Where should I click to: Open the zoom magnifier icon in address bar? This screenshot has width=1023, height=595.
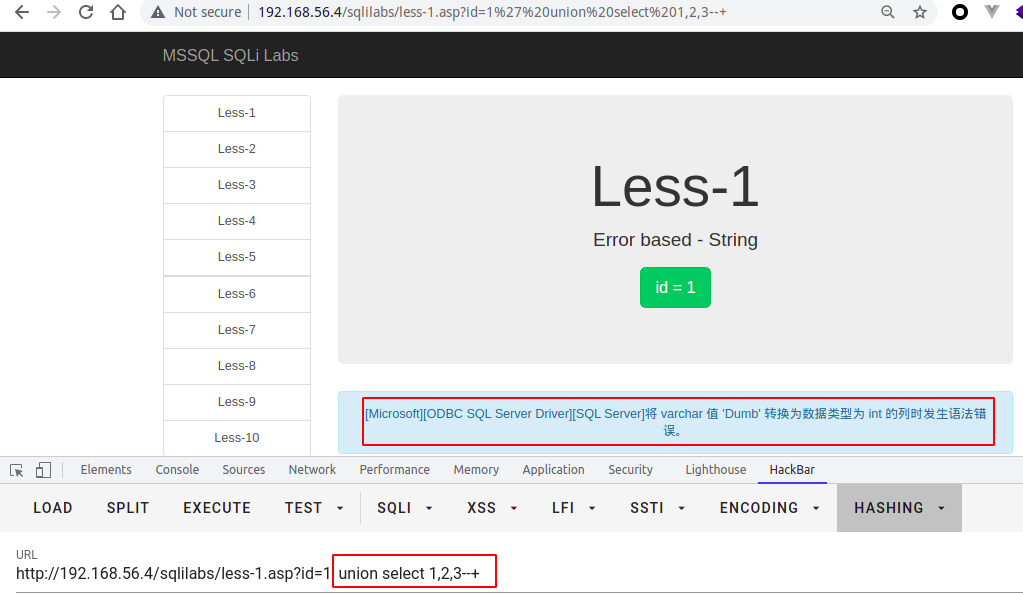(x=887, y=12)
